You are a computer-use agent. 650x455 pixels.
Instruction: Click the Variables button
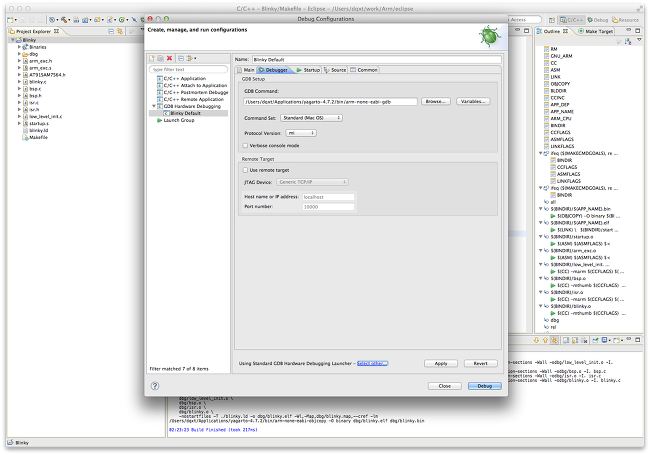coord(473,102)
